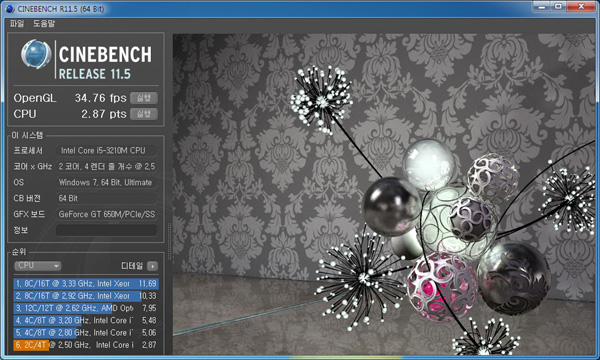This screenshot has width=600, height=360.
Task: Run the OpenGL benchmark with 실행
Action: tap(144, 98)
